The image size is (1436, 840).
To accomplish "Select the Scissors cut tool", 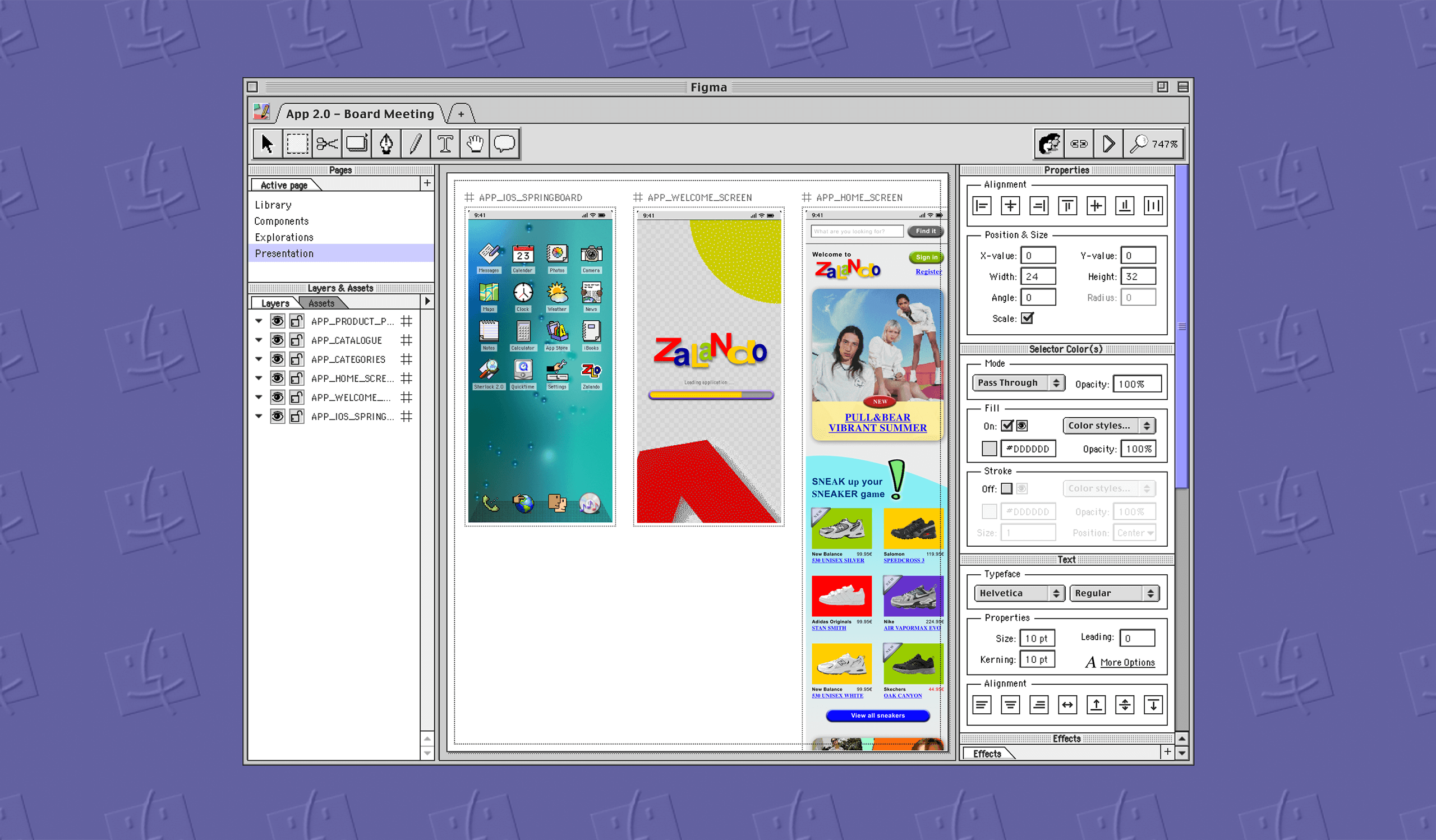I will pyautogui.click(x=327, y=144).
